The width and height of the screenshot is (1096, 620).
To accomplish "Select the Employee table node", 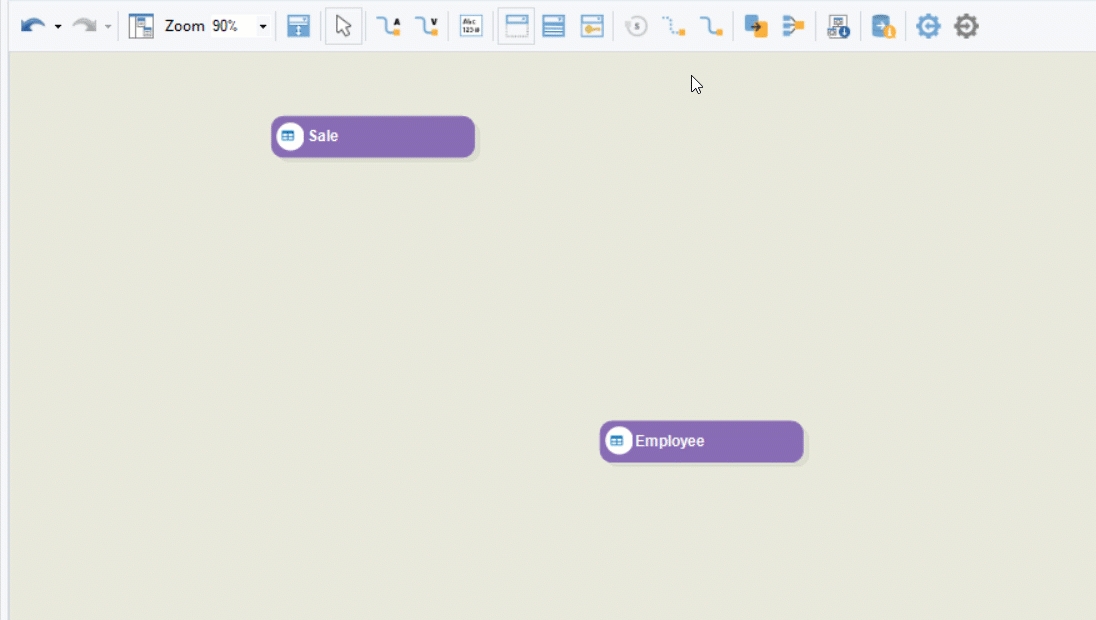I will (701, 442).
